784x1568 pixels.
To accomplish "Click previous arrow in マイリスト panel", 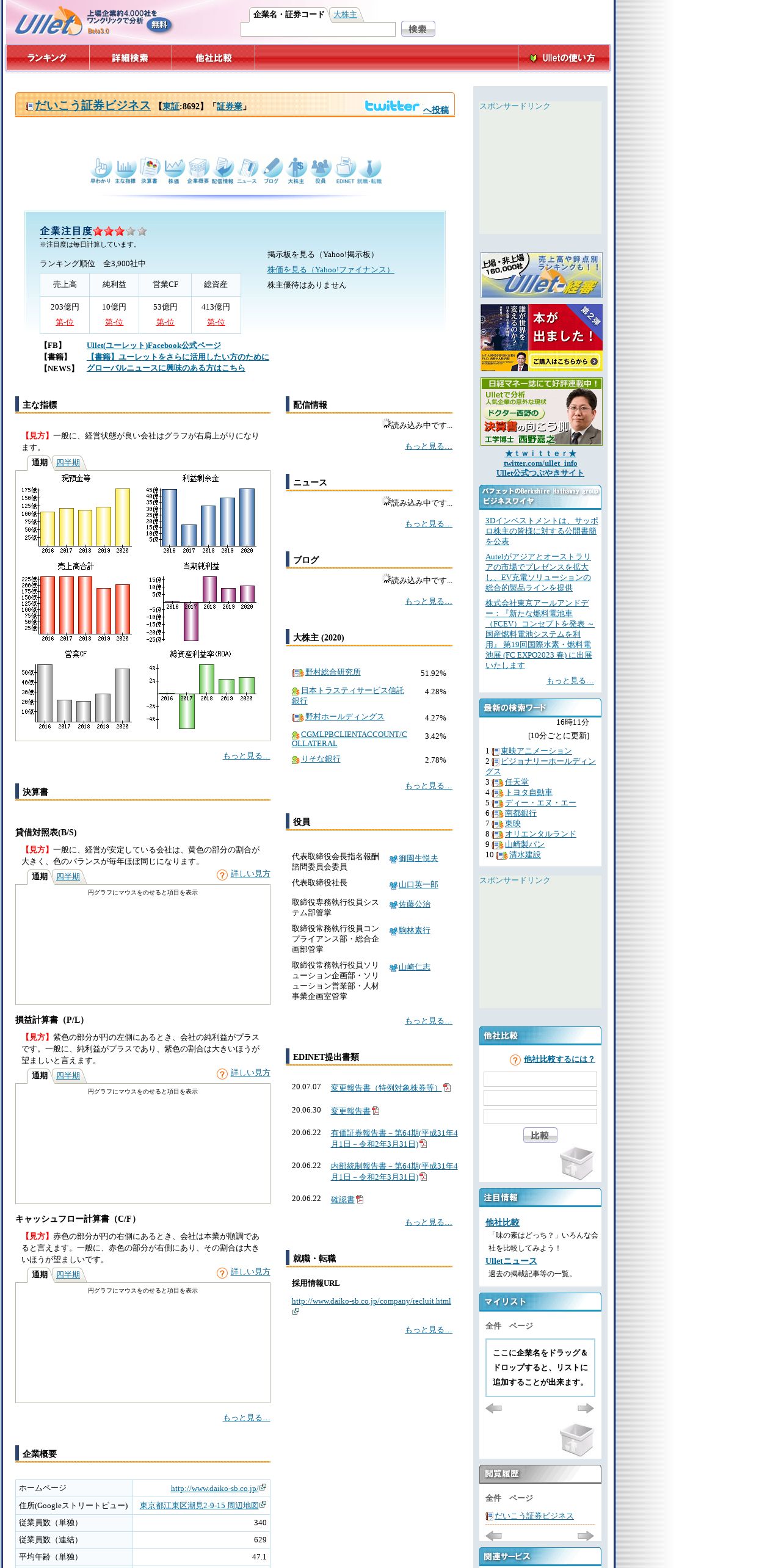I will pyautogui.click(x=493, y=1408).
